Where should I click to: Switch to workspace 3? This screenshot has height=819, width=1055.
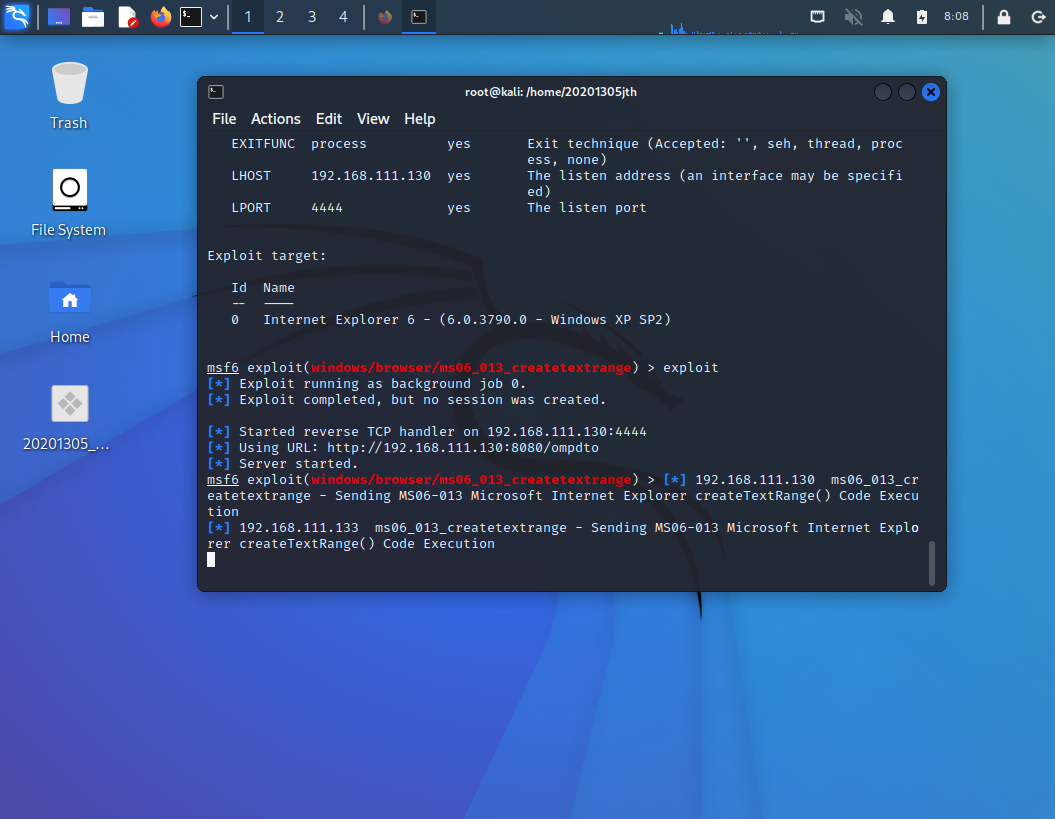[x=312, y=17]
